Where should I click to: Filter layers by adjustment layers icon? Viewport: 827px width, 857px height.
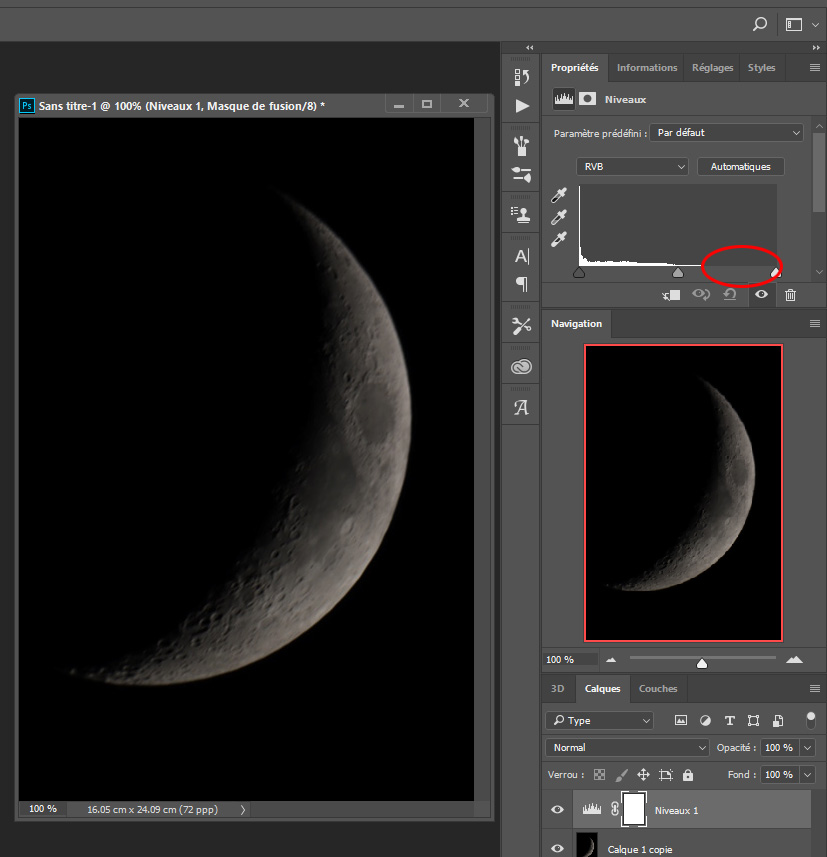point(705,720)
